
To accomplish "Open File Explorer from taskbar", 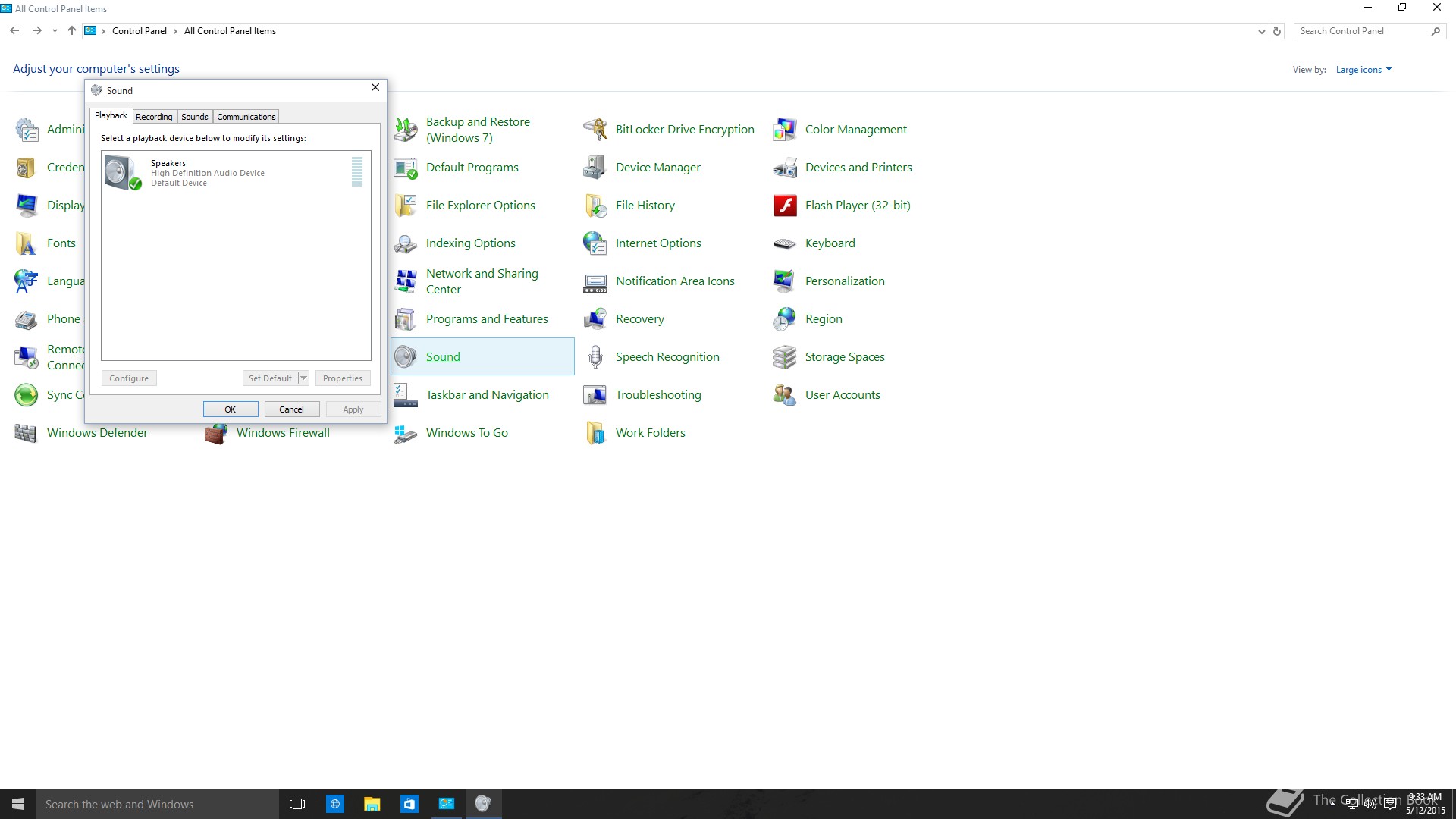I will [372, 804].
